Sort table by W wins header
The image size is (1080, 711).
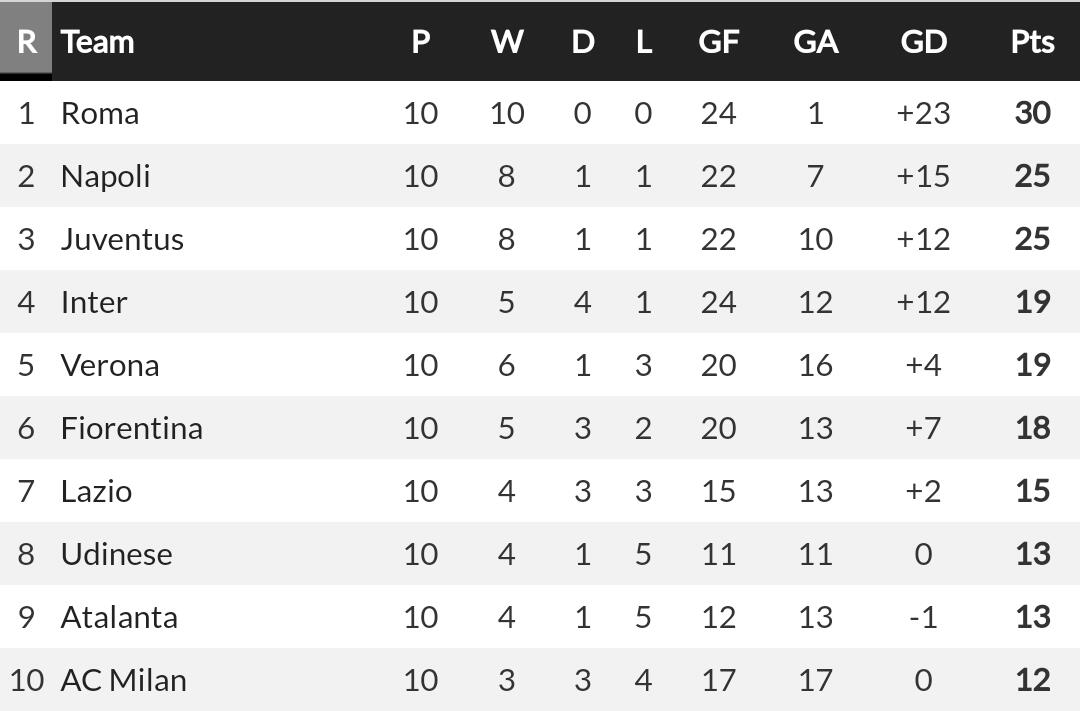[507, 42]
